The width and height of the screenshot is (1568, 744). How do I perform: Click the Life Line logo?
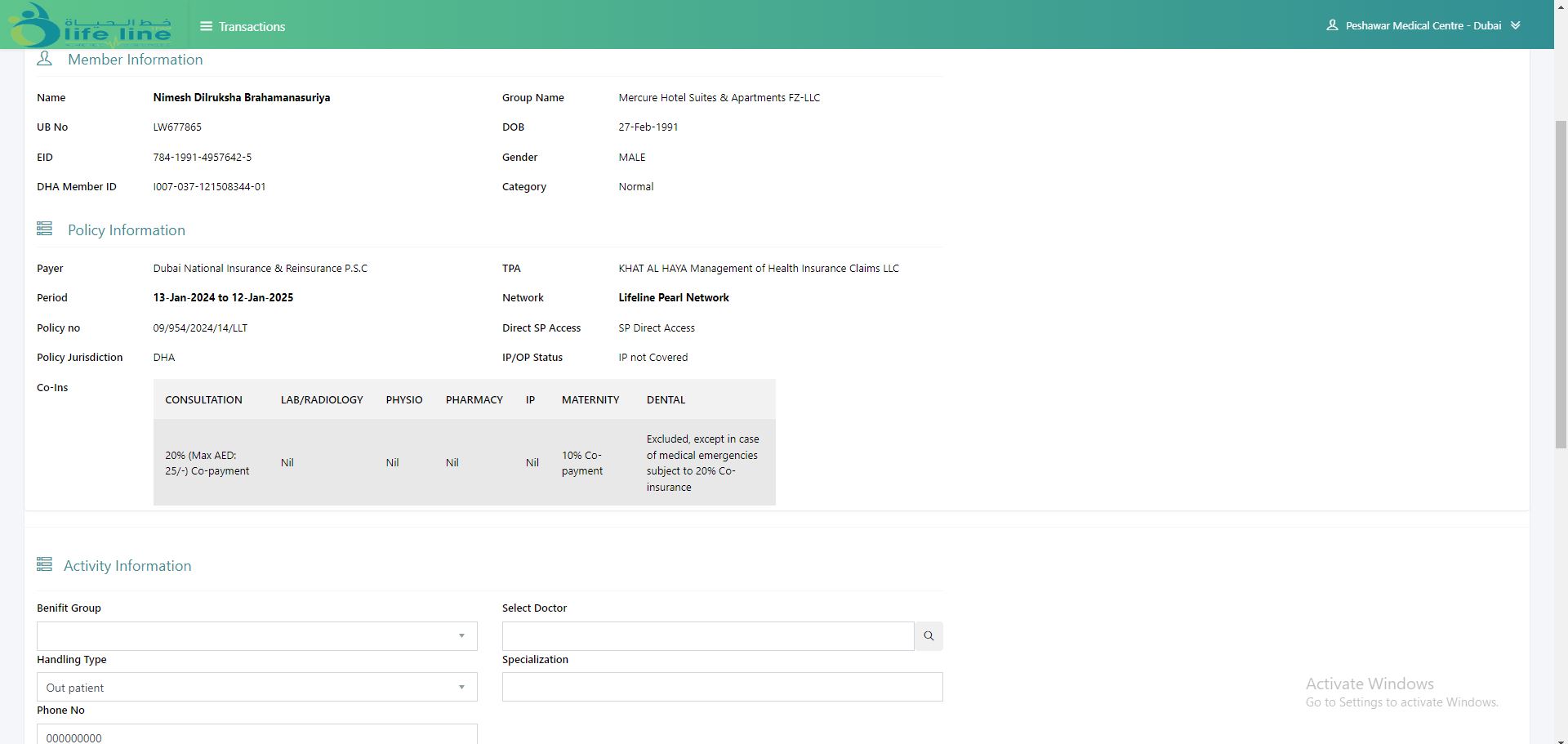click(91, 25)
